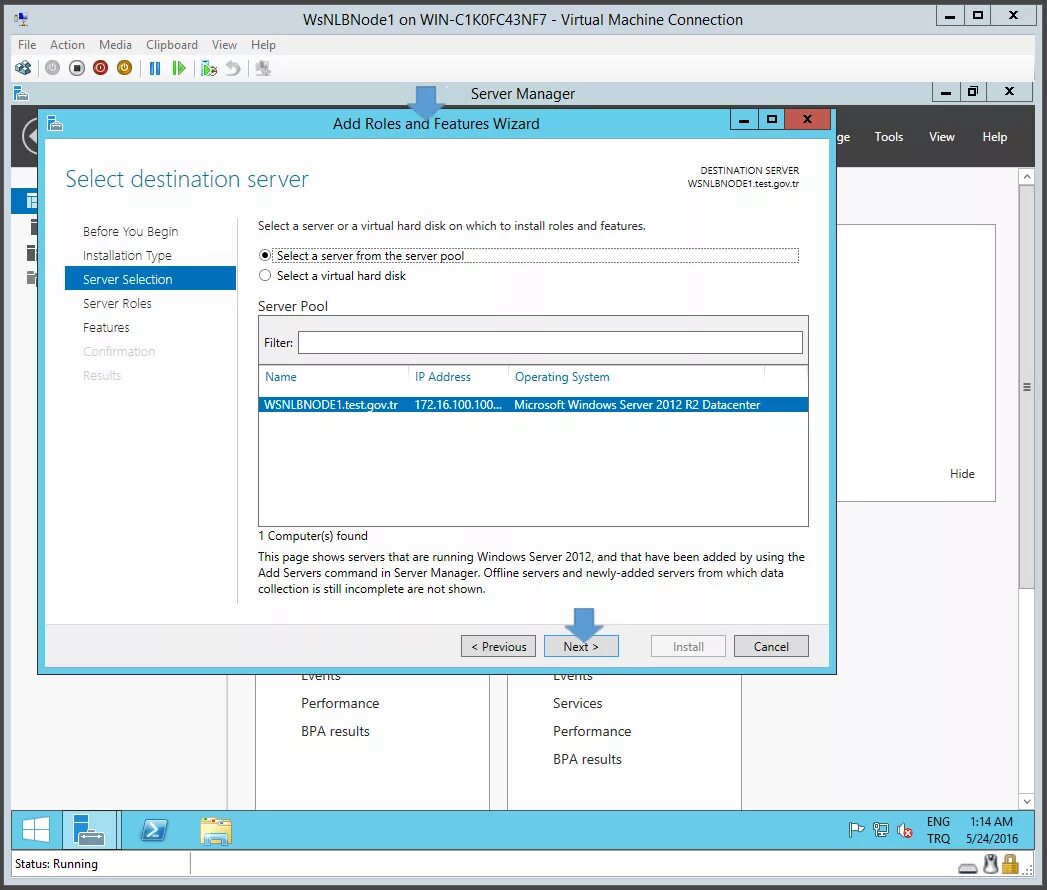Click the Server Manager scroll down arrow
Viewport: 1047px width, 890px height.
1026,801
